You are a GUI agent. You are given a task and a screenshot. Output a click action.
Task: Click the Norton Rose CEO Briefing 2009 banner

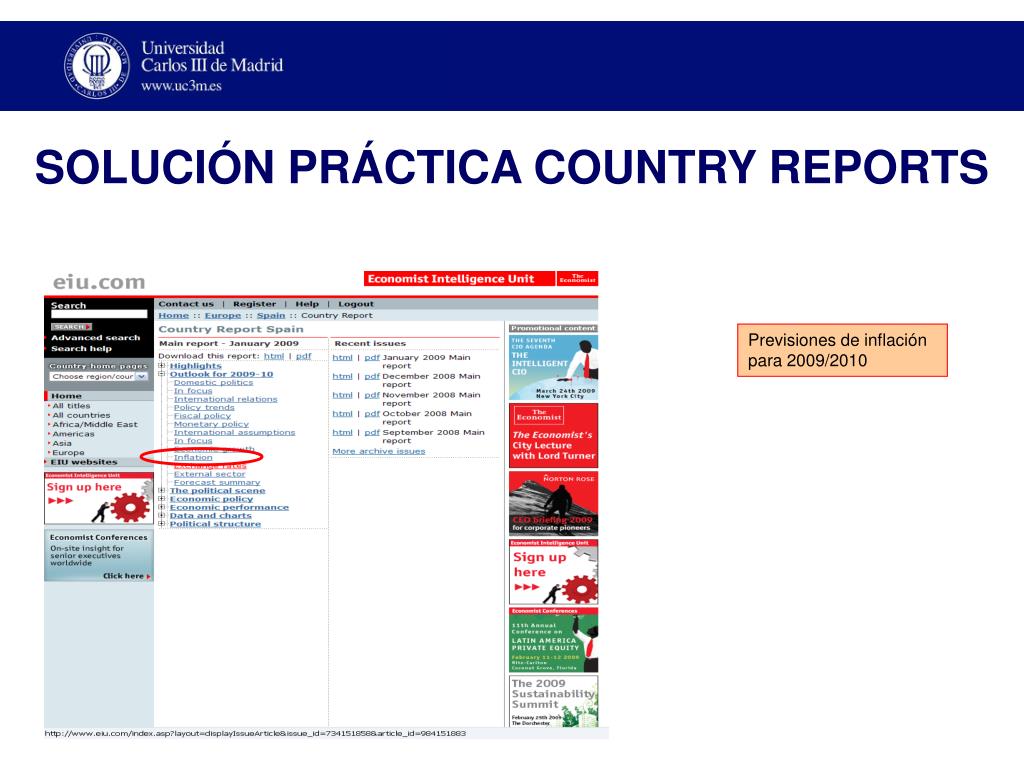click(x=553, y=503)
